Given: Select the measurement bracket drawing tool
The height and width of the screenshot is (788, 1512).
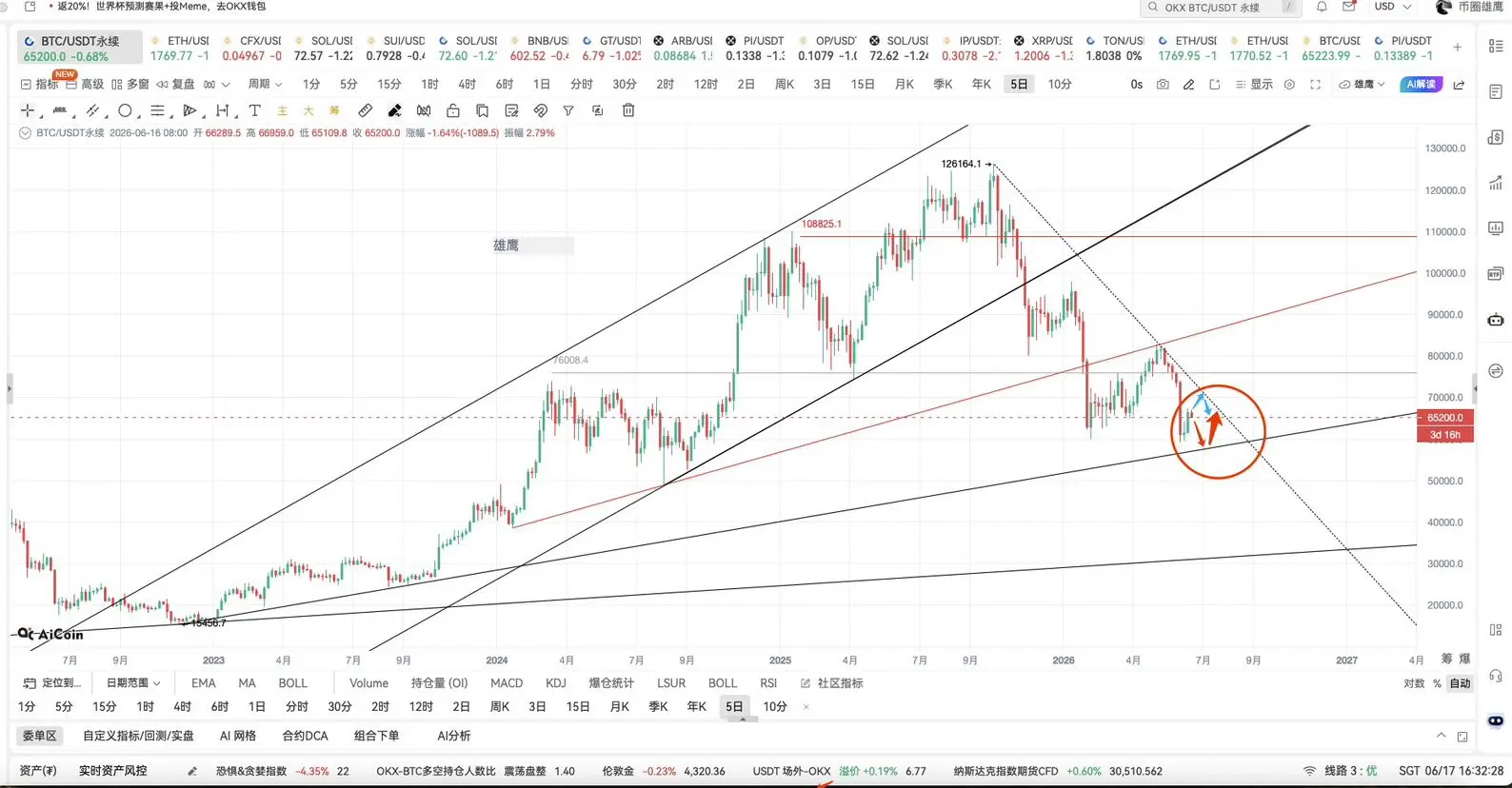Looking at the screenshot, I should coord(223,110).
